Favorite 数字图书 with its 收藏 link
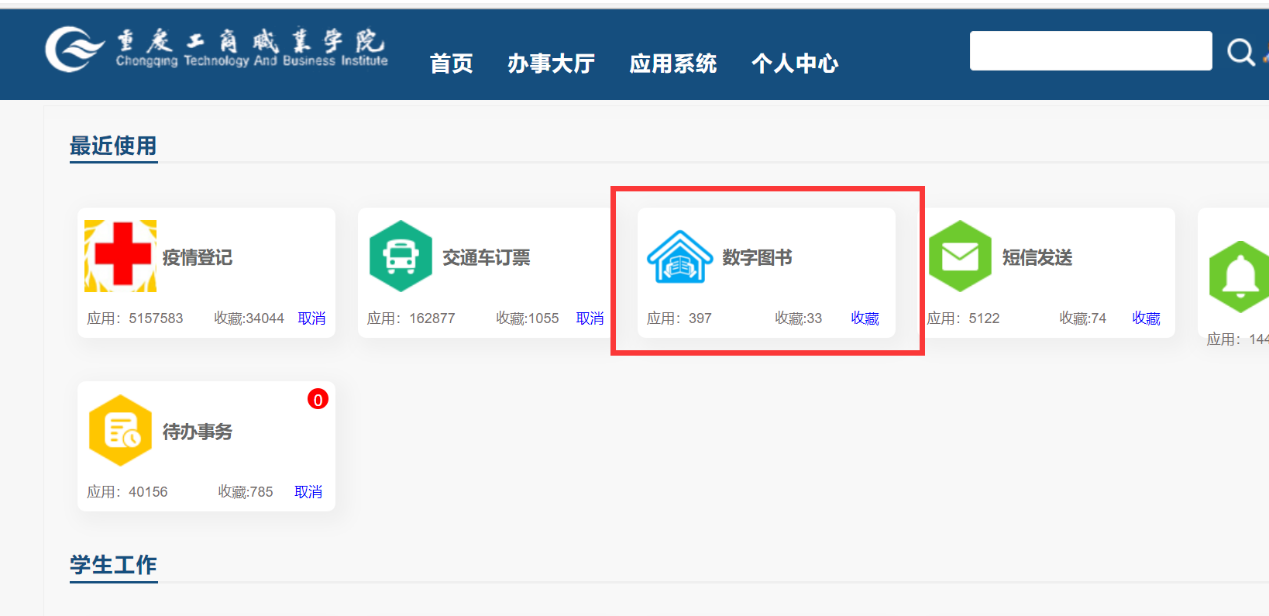The image size is (1269, 616). [865, 318]
